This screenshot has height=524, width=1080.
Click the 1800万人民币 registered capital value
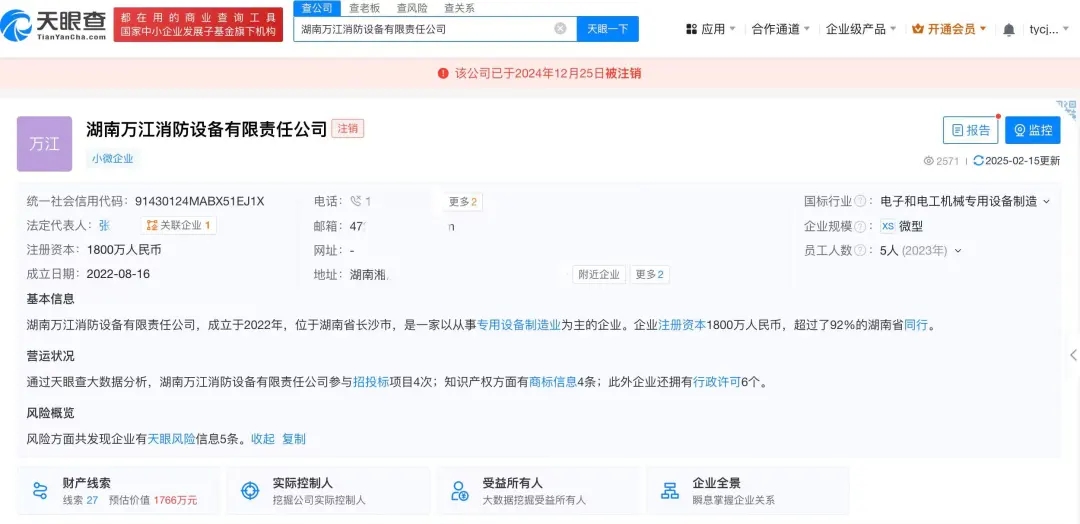(124, 249)
